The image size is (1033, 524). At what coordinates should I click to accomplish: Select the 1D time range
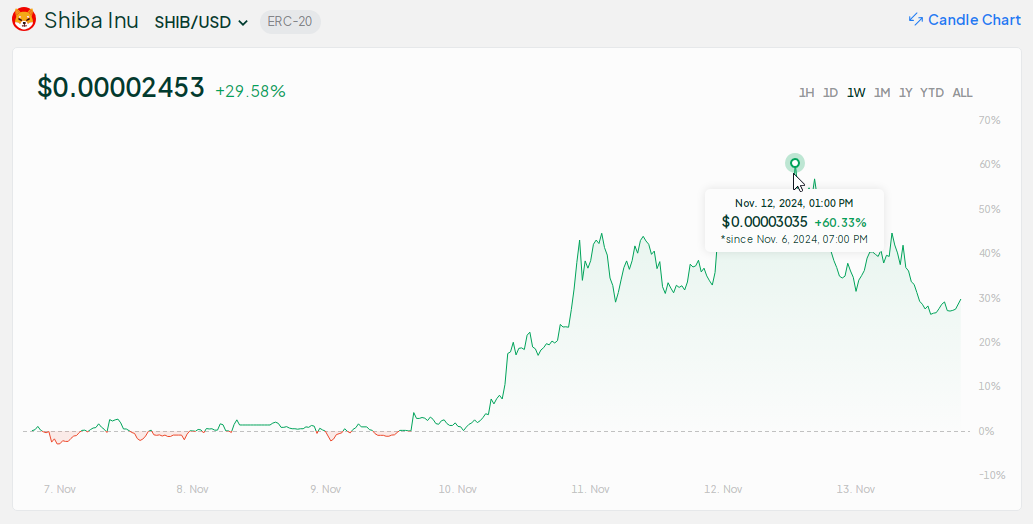coord(831,93)
